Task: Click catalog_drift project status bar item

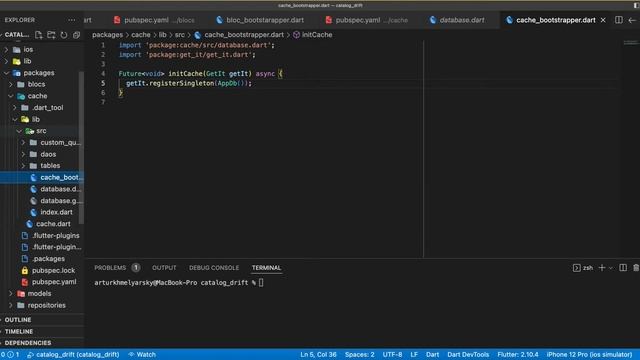Action: [73, 355]
